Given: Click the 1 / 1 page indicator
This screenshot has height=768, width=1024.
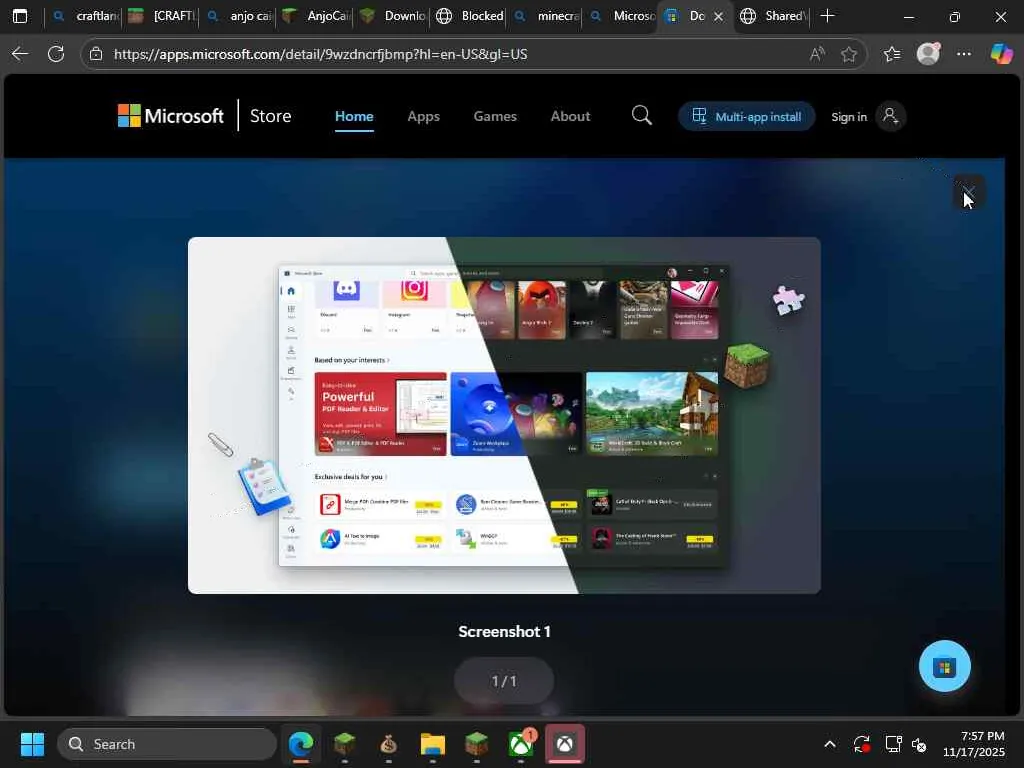Looking at the screenshot, I should coord(504,681).
